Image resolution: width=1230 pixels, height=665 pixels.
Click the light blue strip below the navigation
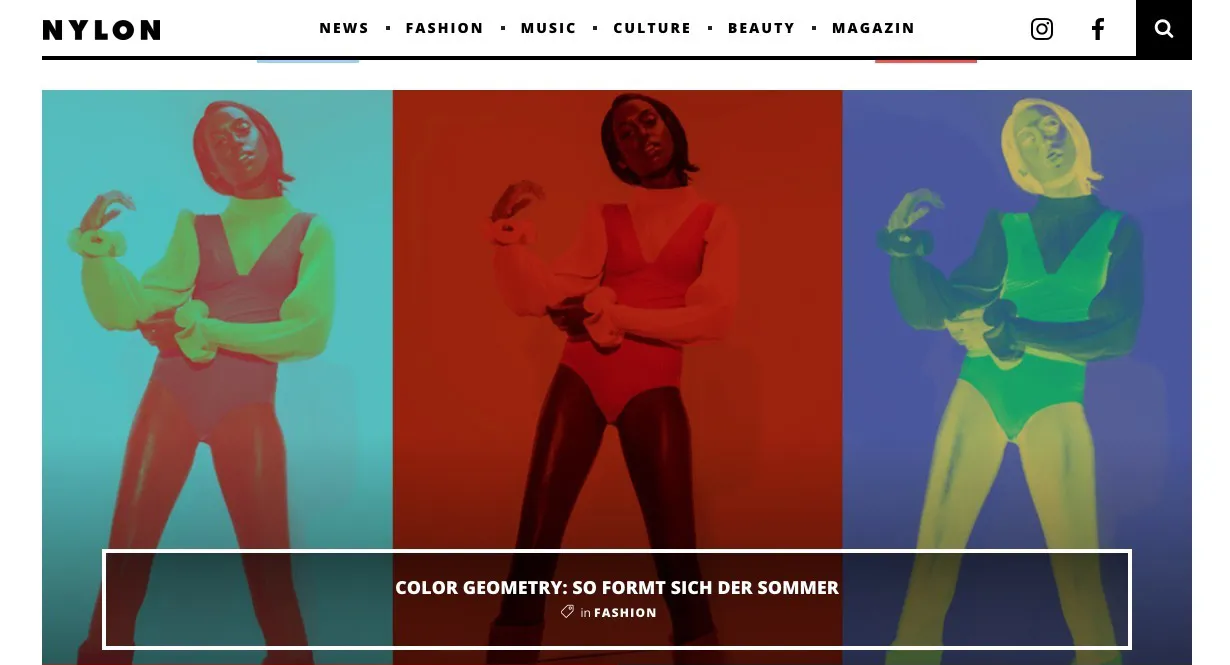(308, 60)
